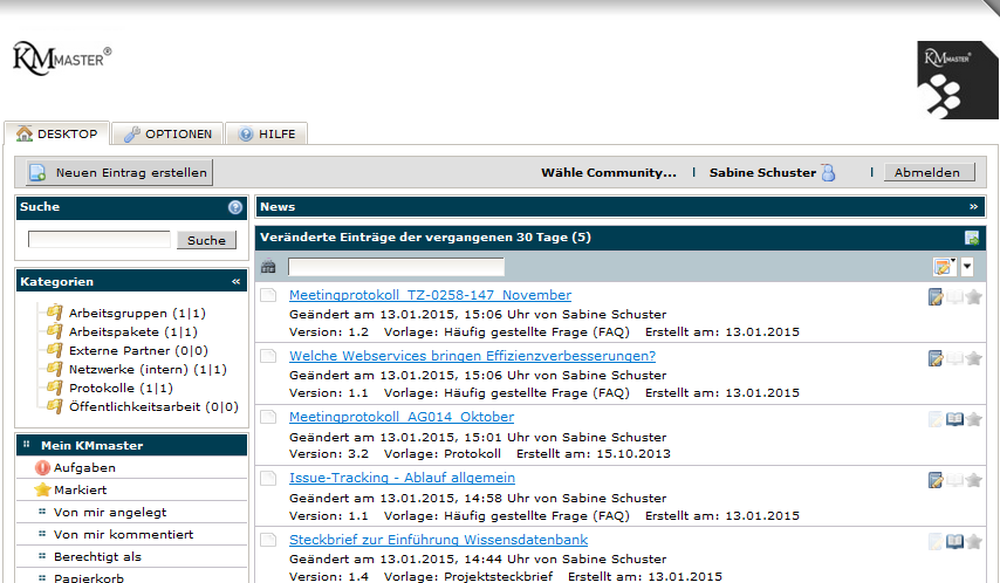Click the Neuen Eintrag erstellen button

[x=116, y=172]
